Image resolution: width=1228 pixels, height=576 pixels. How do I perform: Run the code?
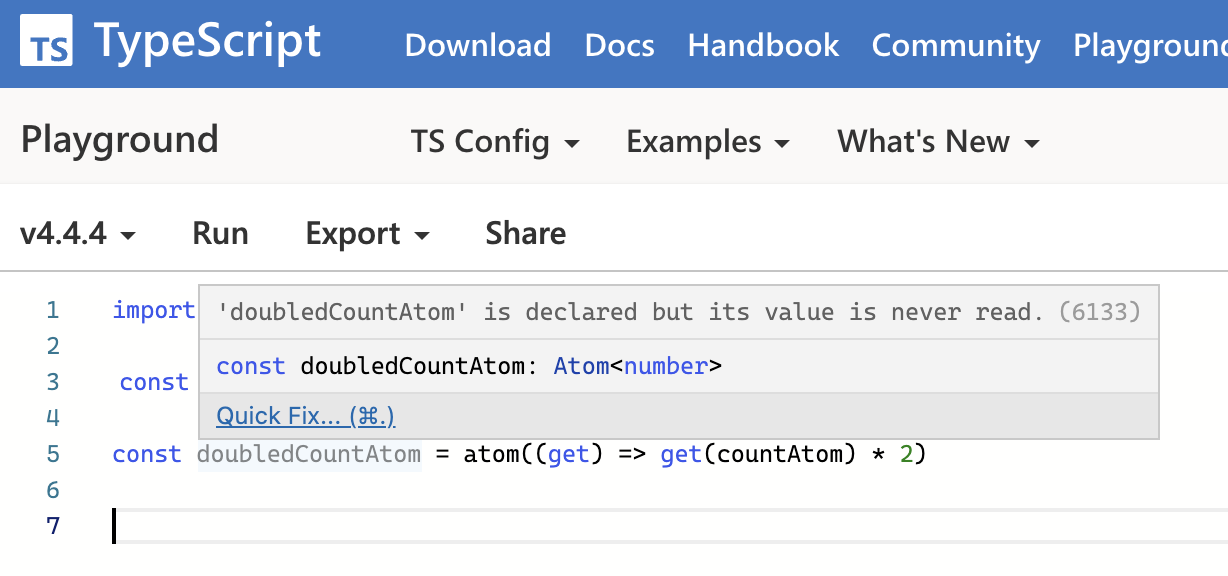220,234
